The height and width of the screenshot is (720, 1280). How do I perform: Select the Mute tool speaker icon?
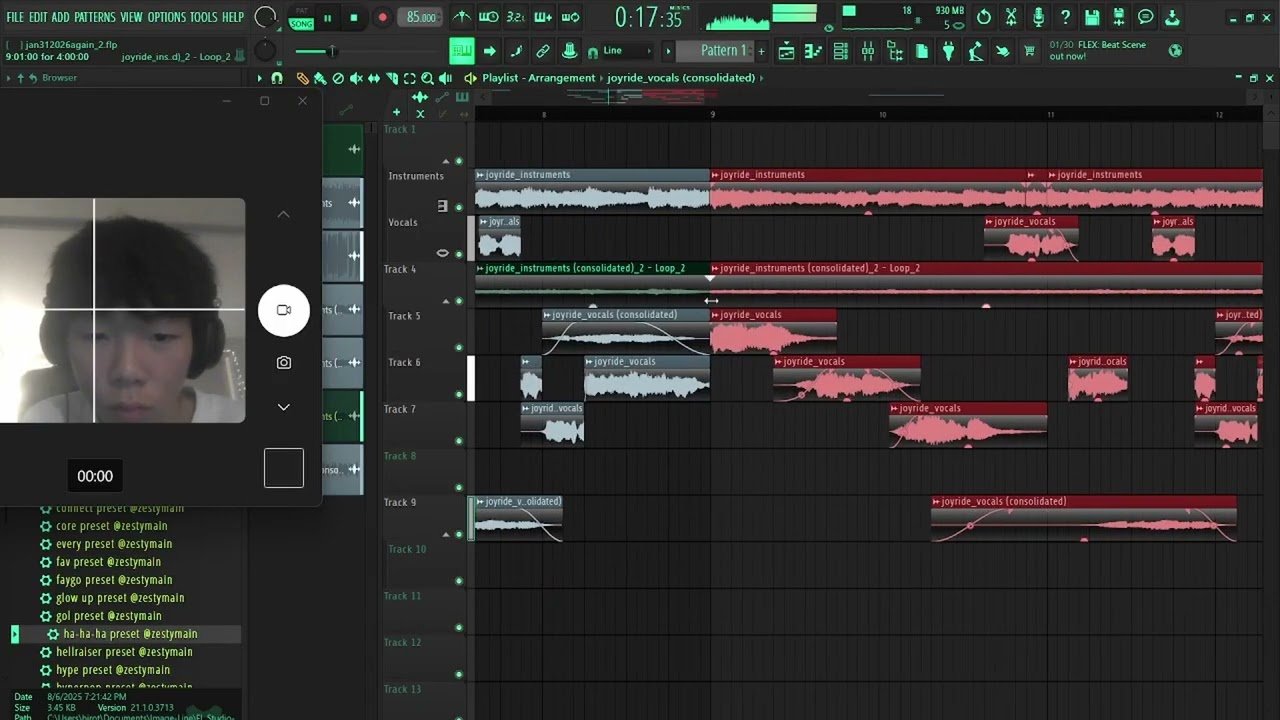[x=356, y=78]
